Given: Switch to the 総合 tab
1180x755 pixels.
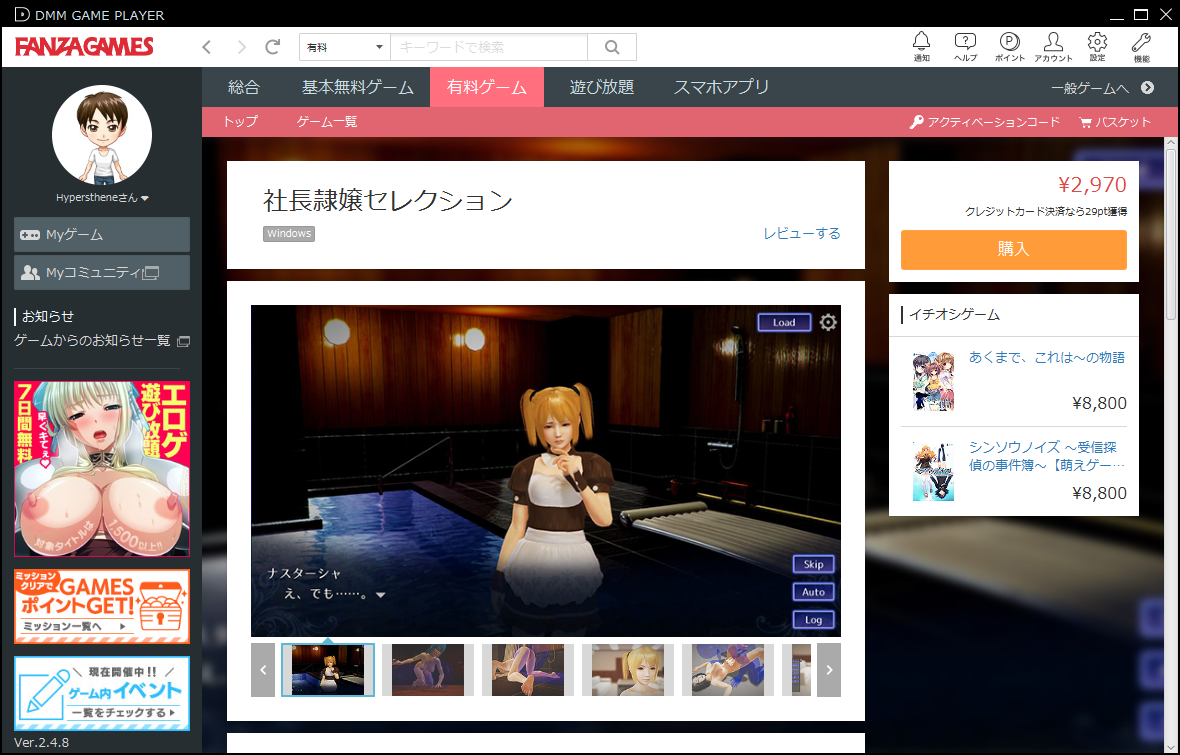Looking at the screenshot, I should tap(244, 87).
